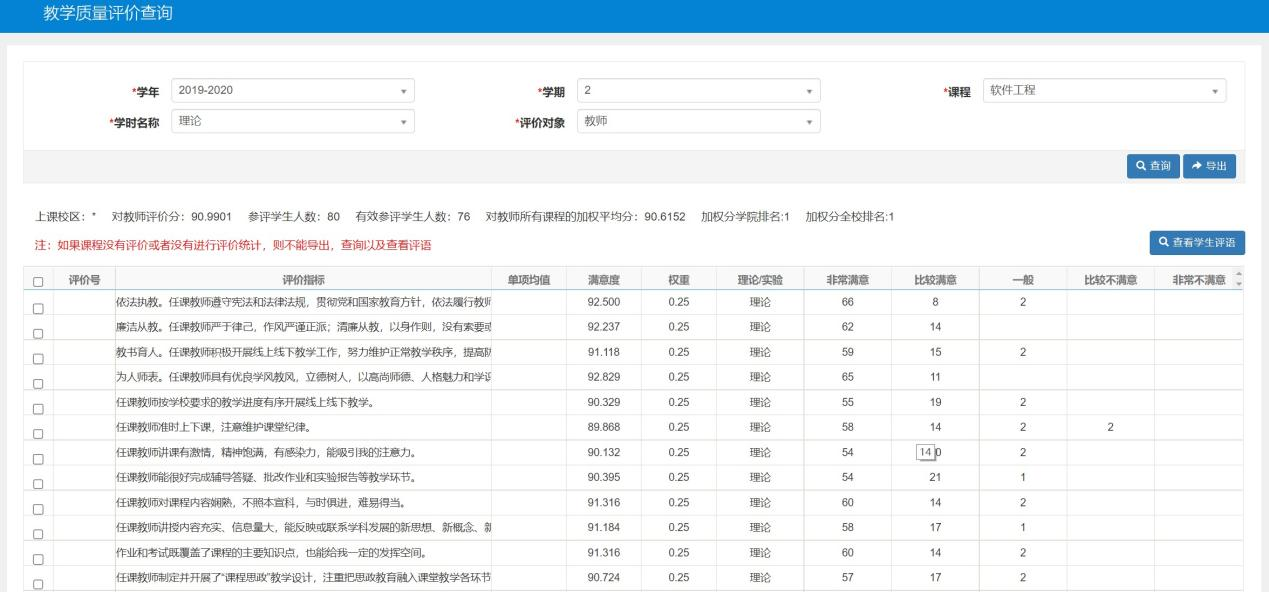The image size is (1269, 592).
Task: Click the 非常满意 column header
Action: point(847,280)
